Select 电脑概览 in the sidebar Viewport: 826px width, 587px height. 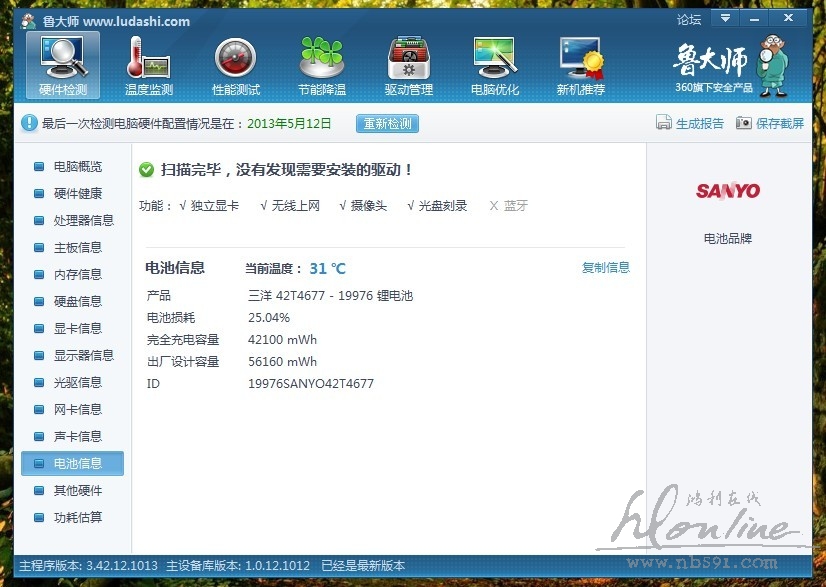[x=77, y=167]
